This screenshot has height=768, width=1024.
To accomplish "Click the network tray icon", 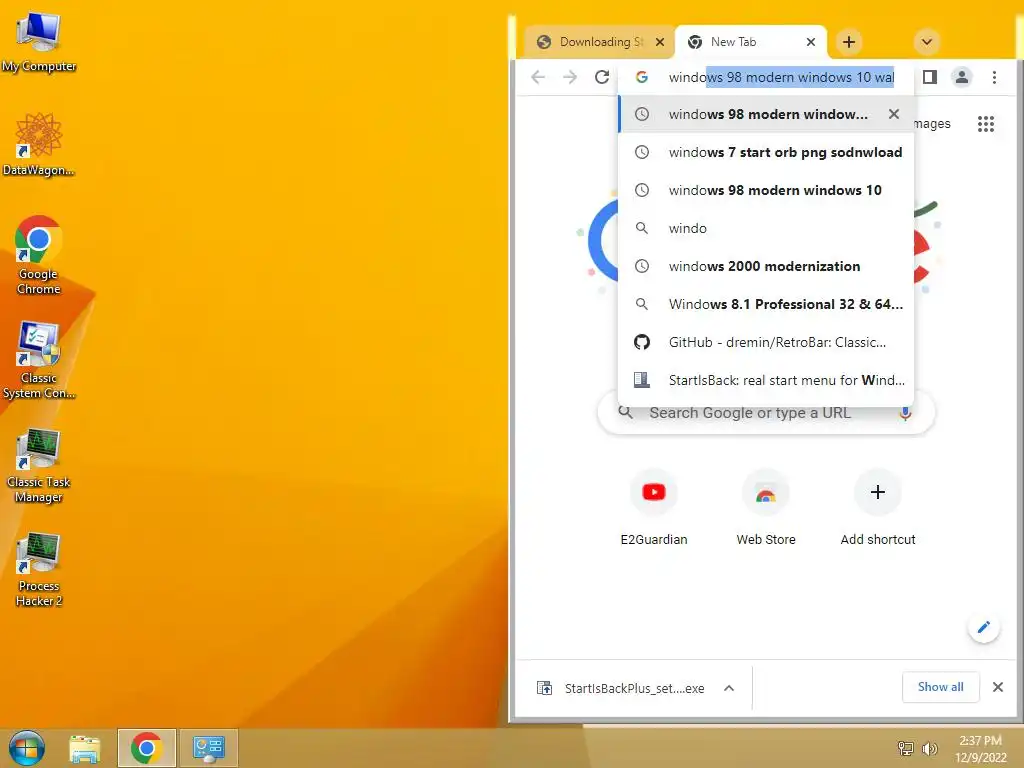I will (906, 748).
